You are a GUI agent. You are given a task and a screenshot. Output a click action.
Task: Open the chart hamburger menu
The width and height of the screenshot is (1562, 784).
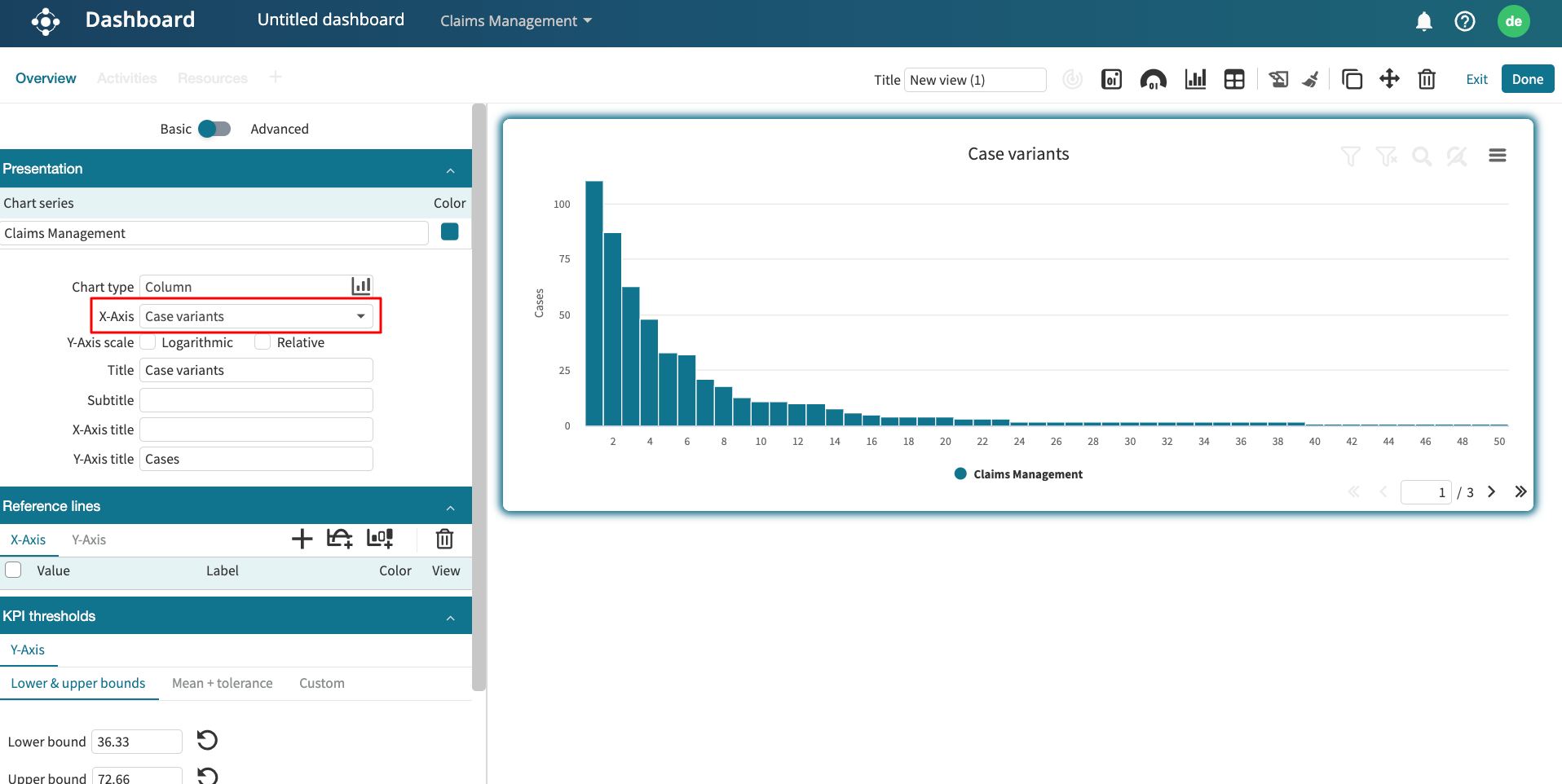tap(1497, 156)
